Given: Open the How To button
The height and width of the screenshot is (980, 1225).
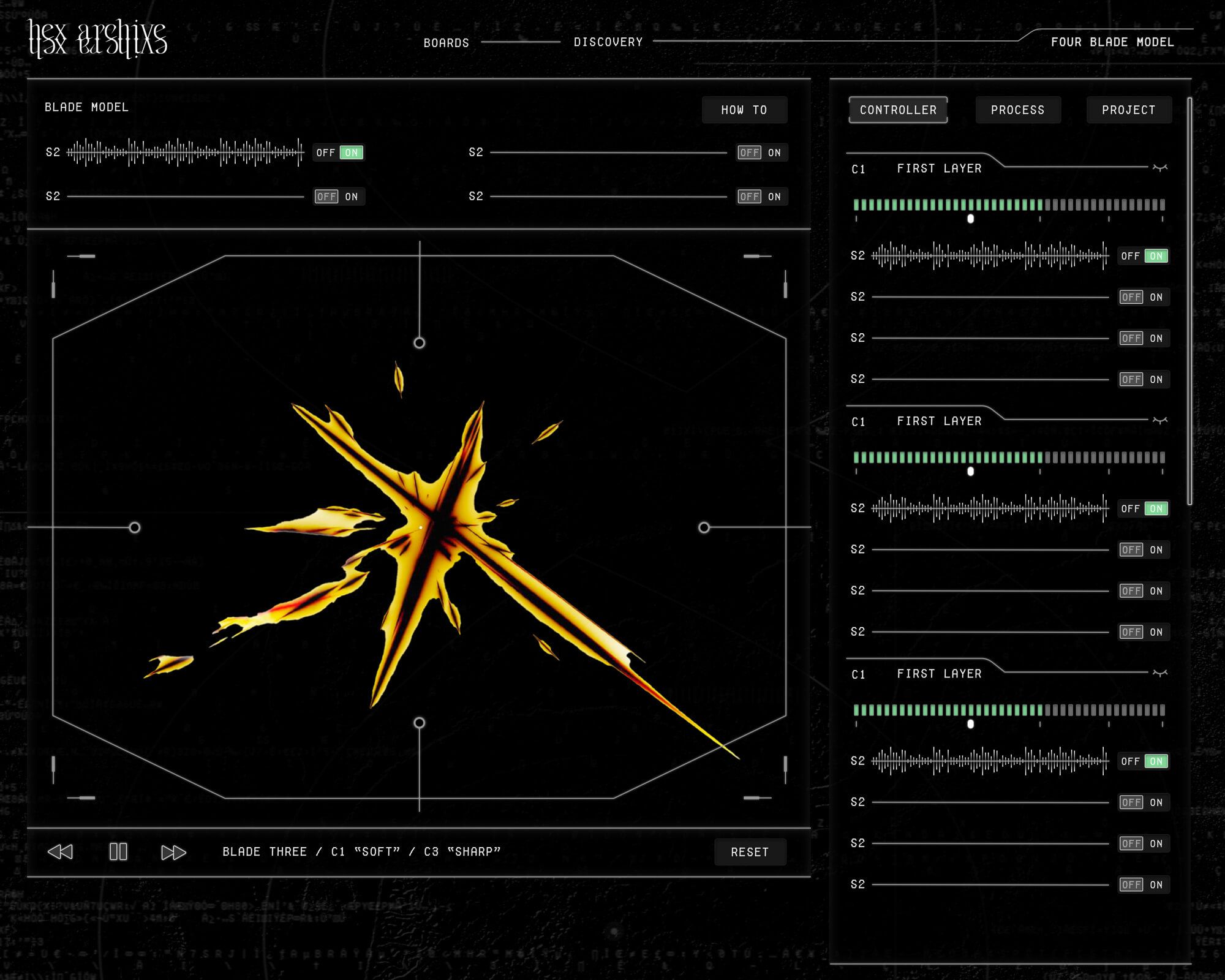Looking at the screenshot, I should pyautogui.click(x=744, y=110).
